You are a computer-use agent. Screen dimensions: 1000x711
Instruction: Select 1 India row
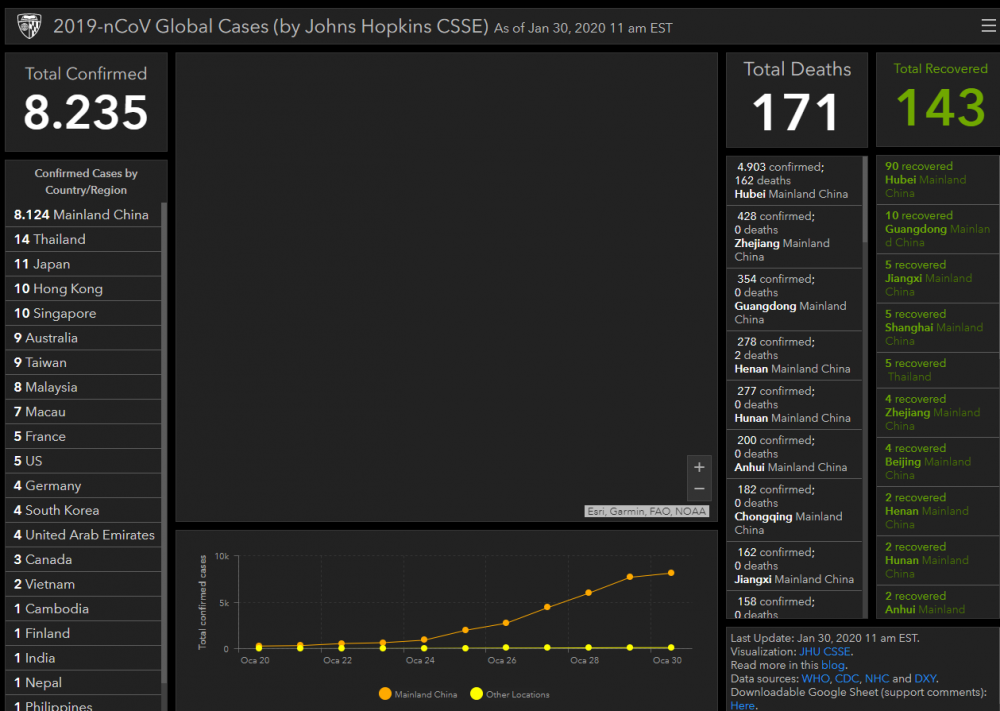tap(83, 658)
